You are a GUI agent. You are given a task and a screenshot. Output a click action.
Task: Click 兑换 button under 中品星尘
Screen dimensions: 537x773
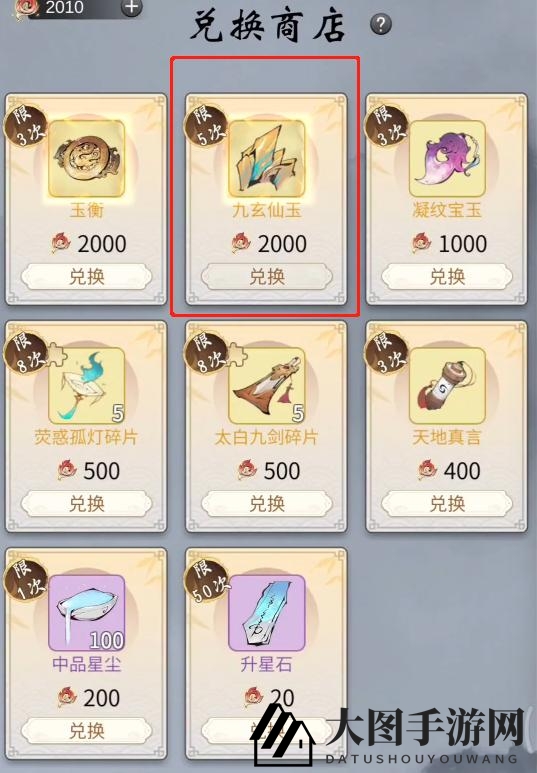pos(86,731)
